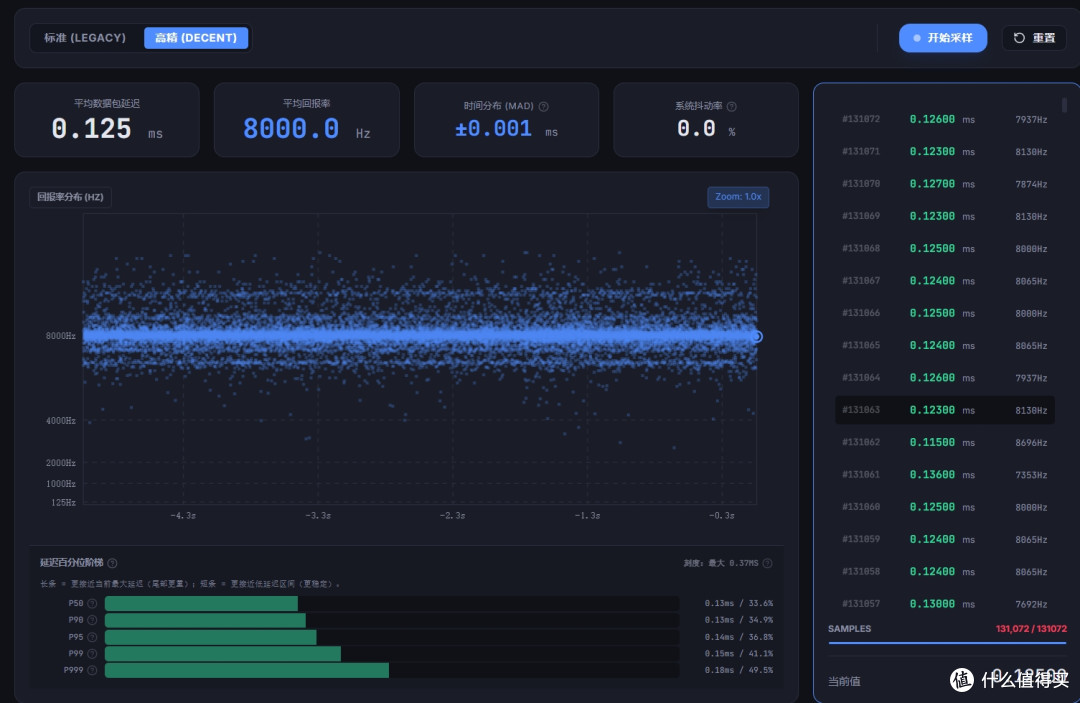Image resolution: width=1080 pixels, height=703 pixels.
Task: Click the SAMPLES progress bar
Action: [x=947, y=643]
